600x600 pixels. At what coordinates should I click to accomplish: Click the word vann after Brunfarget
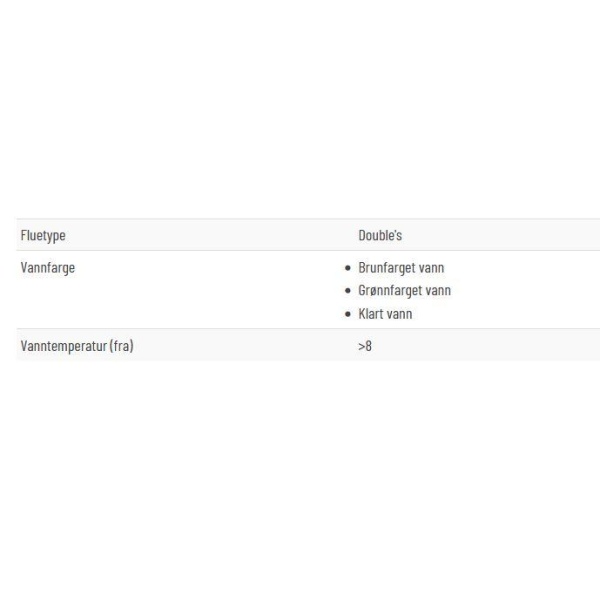coord(431,269)
